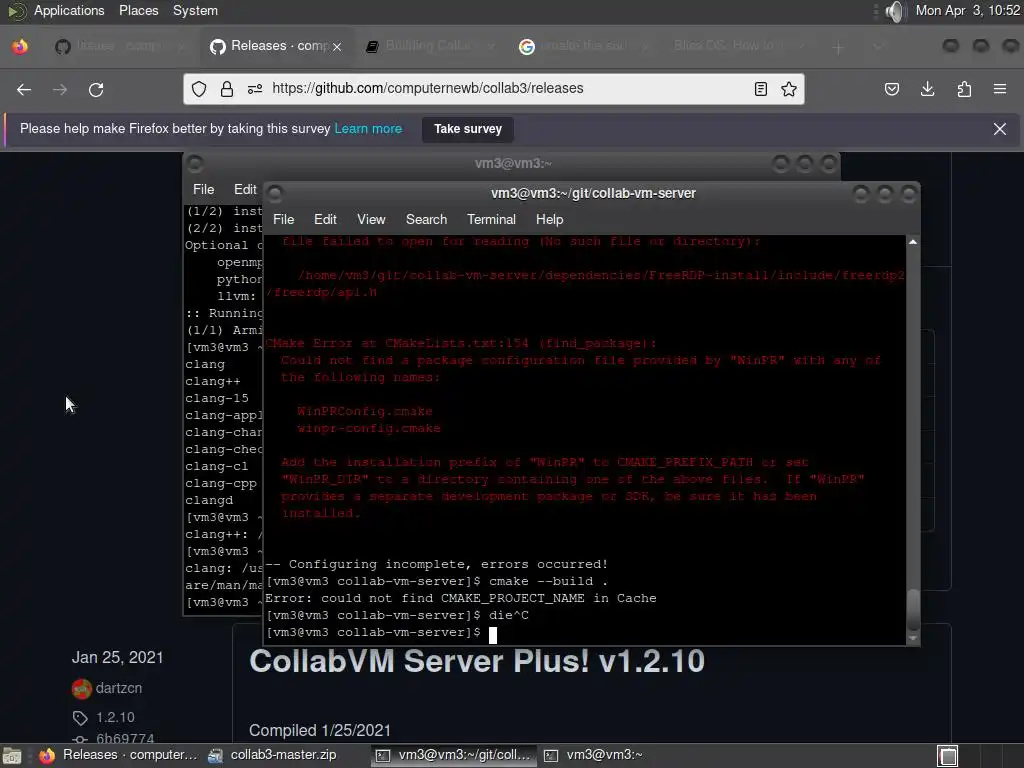Open the front terminal's File menu
This screenshot has width=1024, height=768.
pos(283,219)
